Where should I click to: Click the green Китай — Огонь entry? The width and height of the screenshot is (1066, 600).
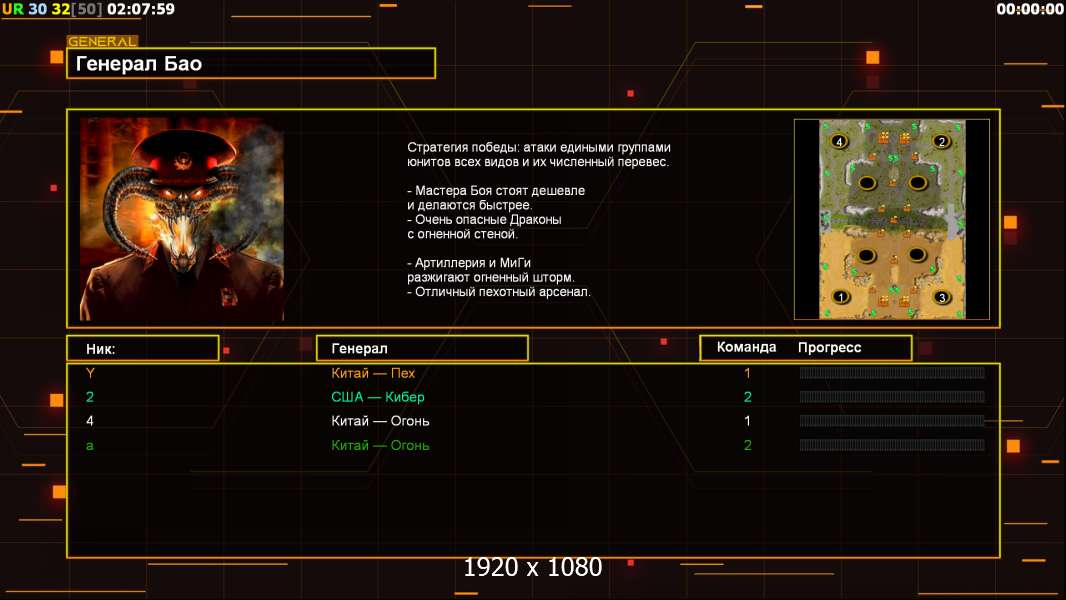[x=380, y=445]
